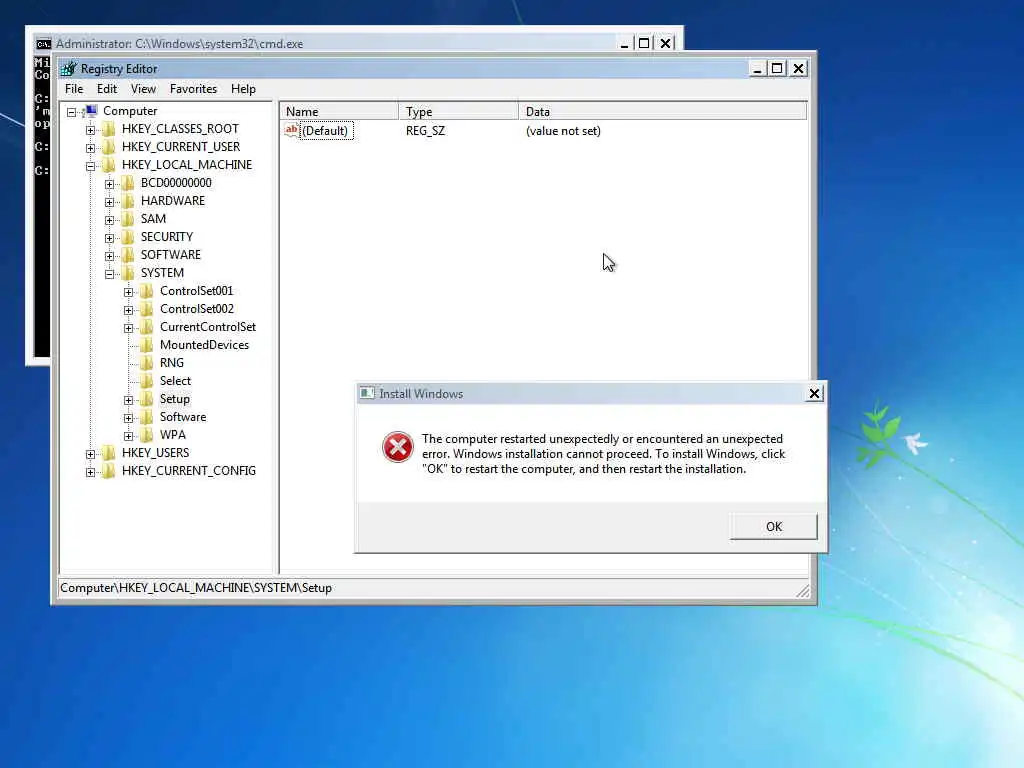The width and height of the screenshot is (1024, 768).
Task: Expand the HKEY_CURRENT_CONFIG node
Action: coord(90,472)
